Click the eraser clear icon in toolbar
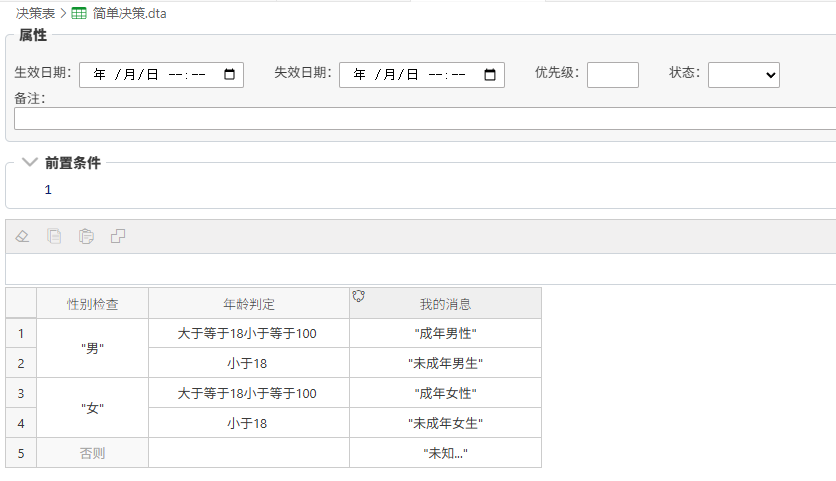Viewport: 836px width, 481px height. click(x=22, y=236)
